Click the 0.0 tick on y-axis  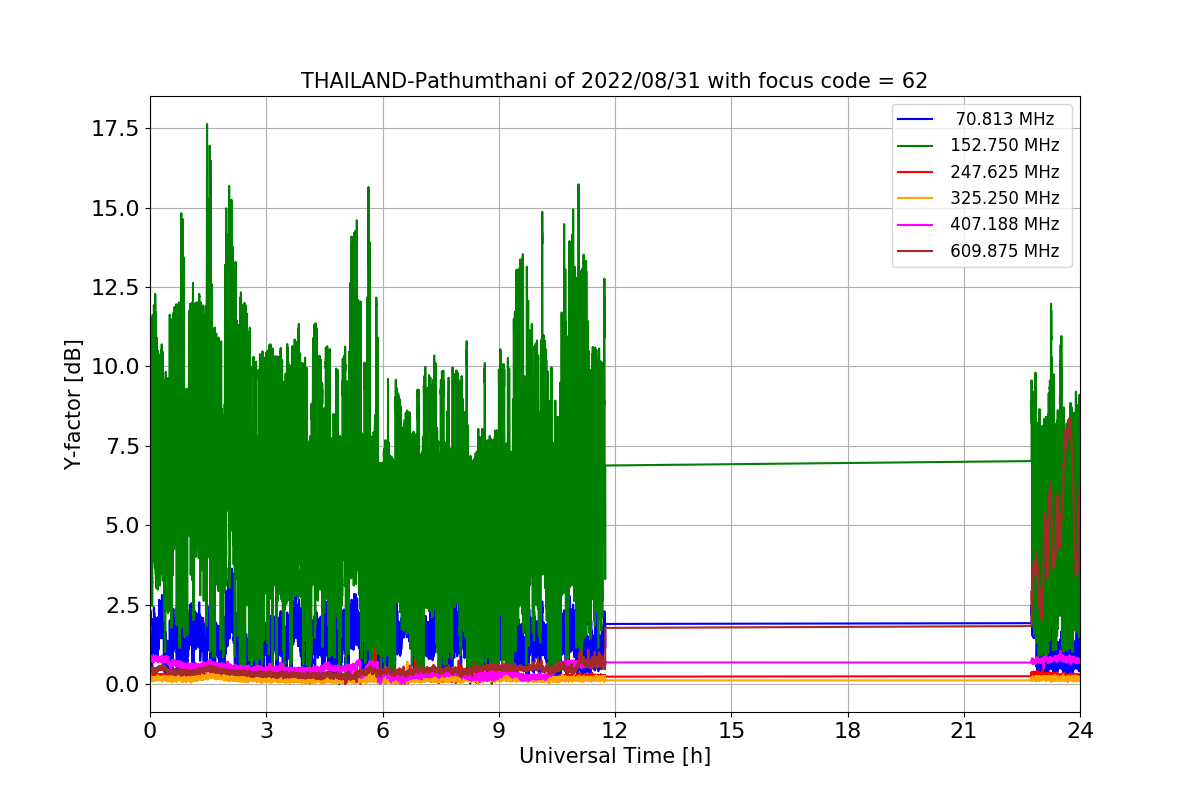point(122,684)
